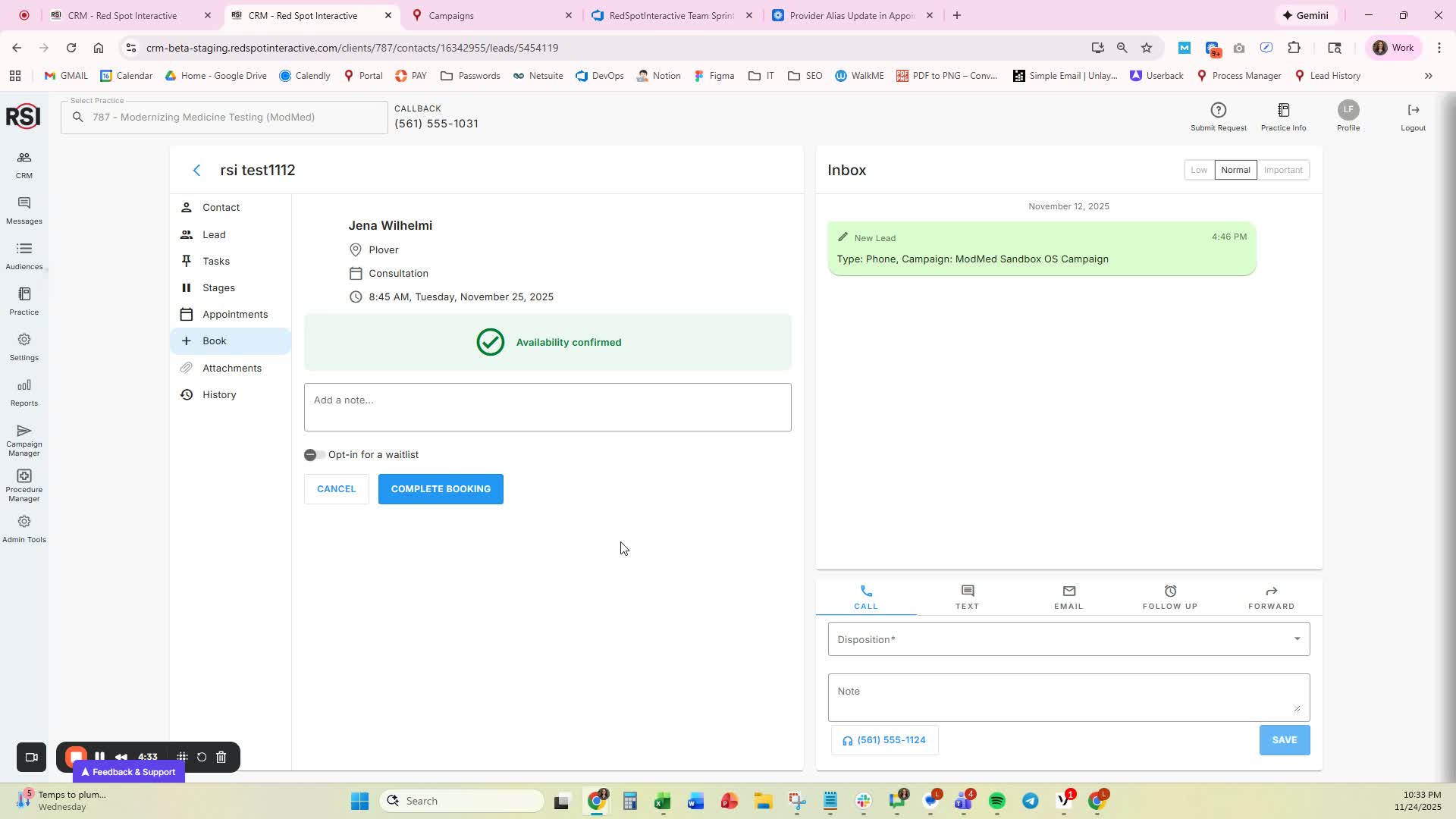The width and height of the screenshot is (1456, 819).
Task: Open the Select Practice search box
Action: tap(224, 118)
